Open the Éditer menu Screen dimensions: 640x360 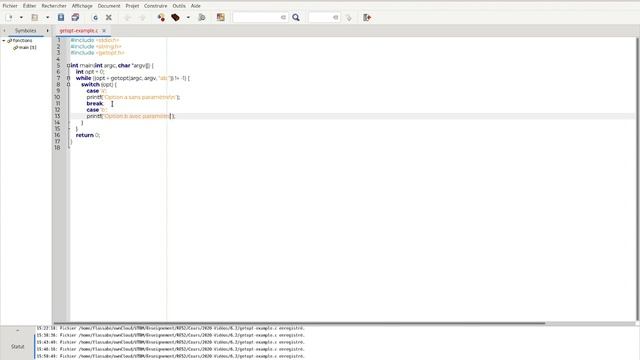(x=29, y=6)
